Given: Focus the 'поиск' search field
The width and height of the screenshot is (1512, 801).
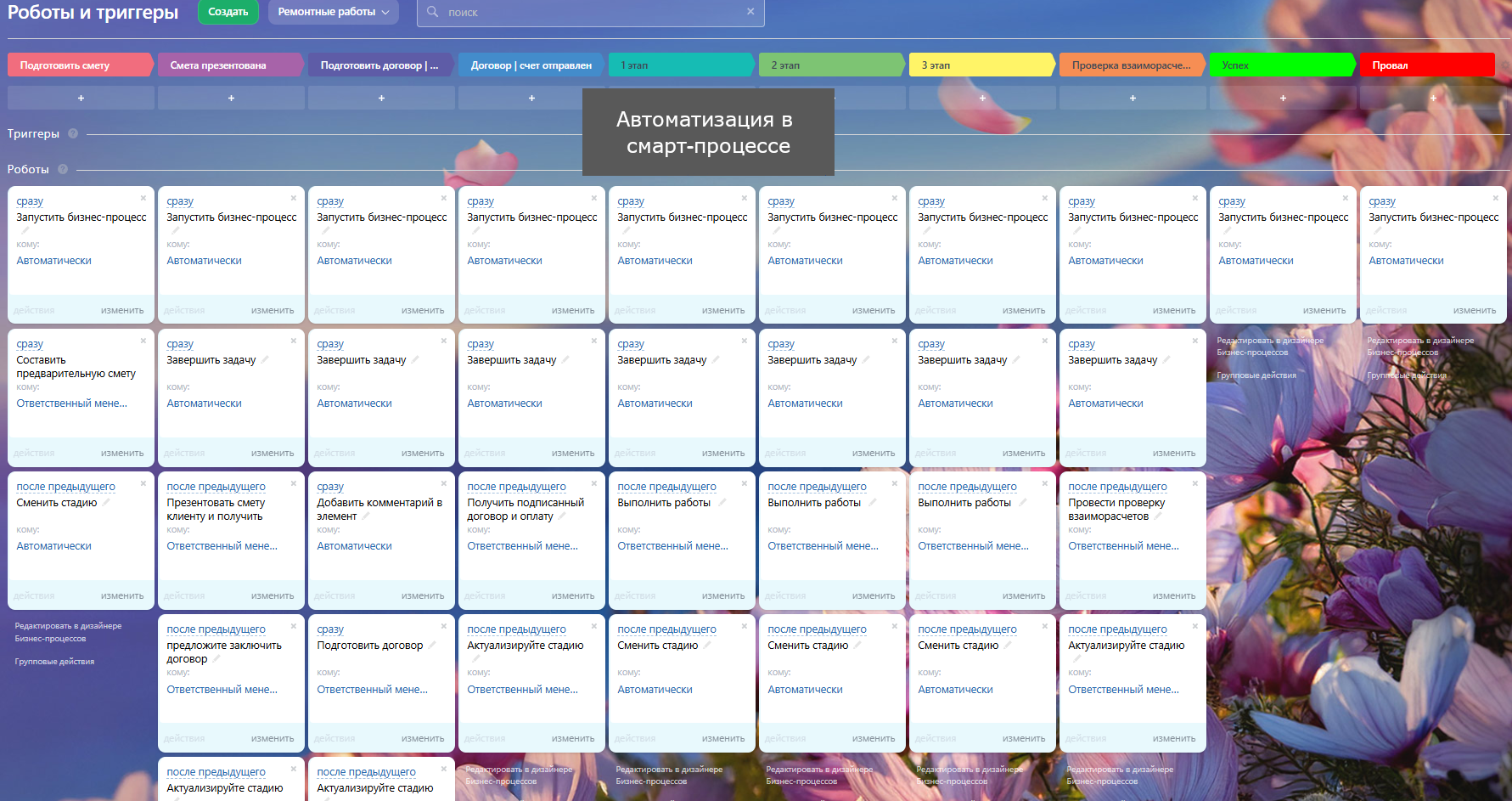Looking at the screenshot, I should 591,12.
